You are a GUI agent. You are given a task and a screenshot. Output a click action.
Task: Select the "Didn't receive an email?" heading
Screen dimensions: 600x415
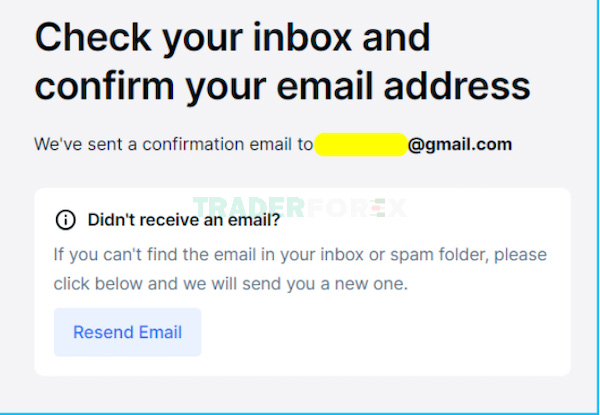pos(184,220)
